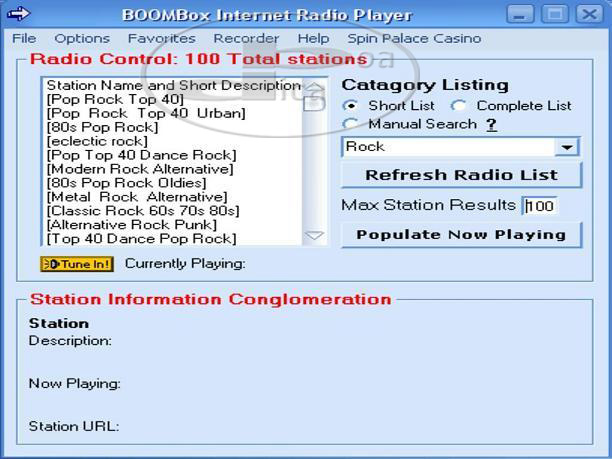612x459 pixels.
Task: Enable the Manual Search radio option
Action: tap(351, 125)
